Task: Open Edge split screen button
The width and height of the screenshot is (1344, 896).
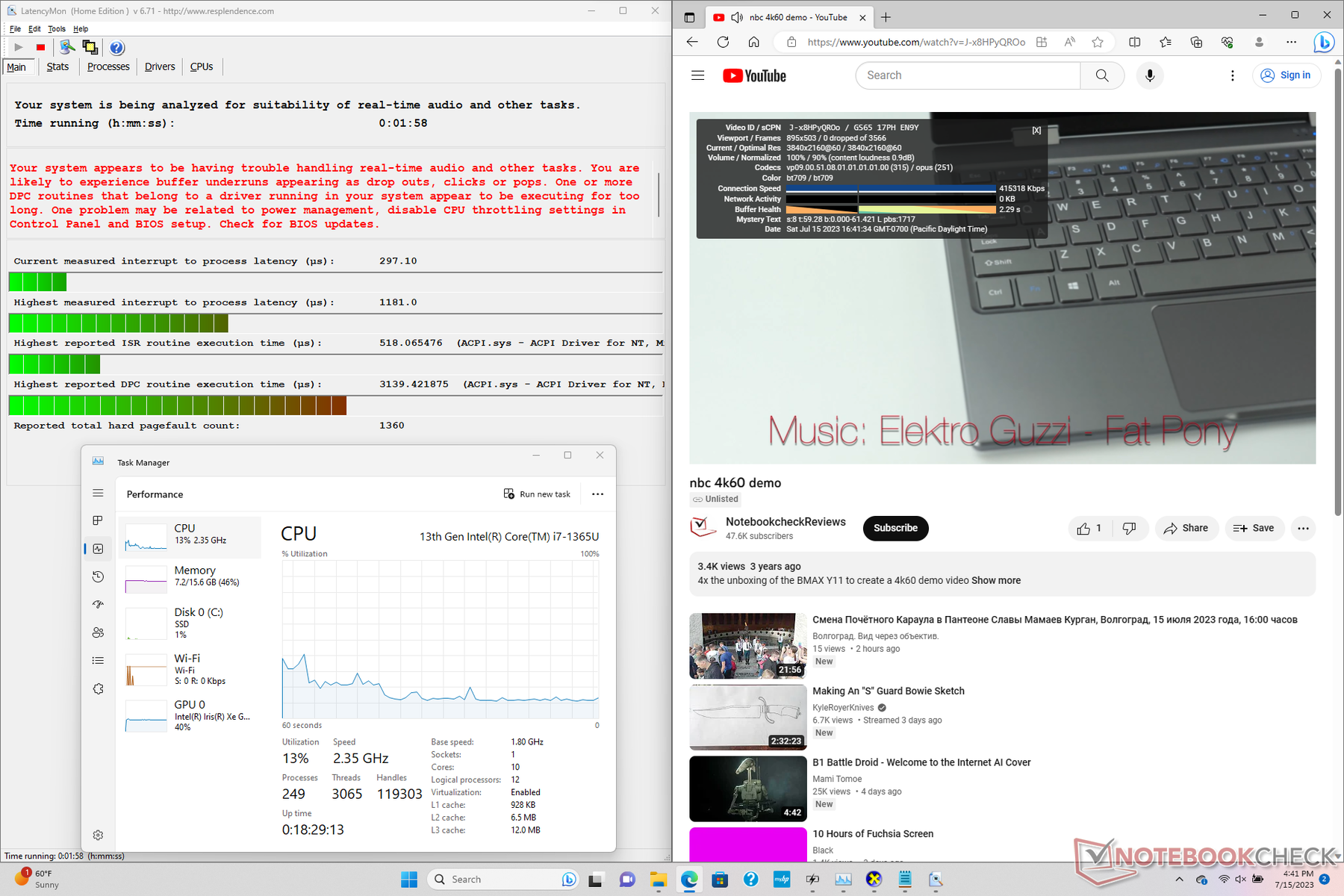Action: 1135,42
